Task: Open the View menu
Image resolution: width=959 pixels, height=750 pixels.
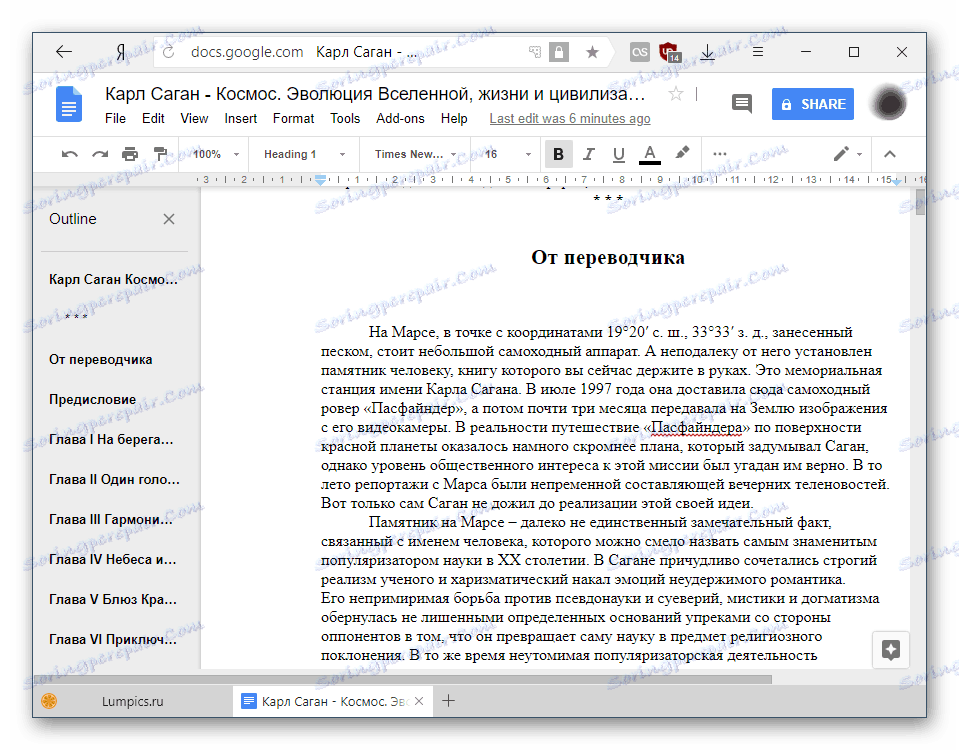Action: tap(194, 119)
